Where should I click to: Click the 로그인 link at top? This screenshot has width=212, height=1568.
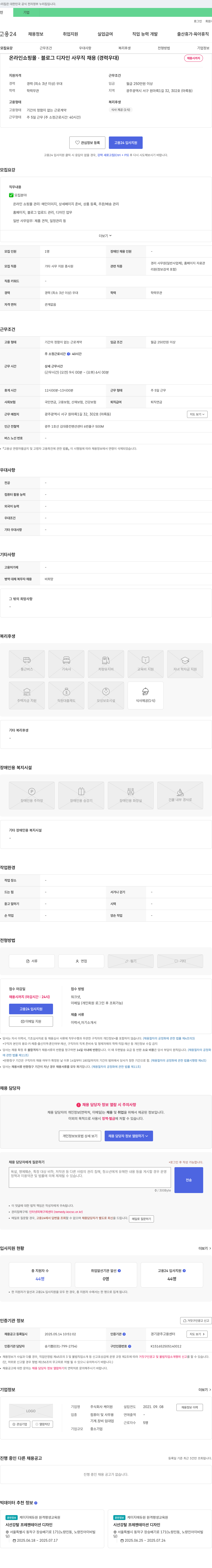[x=198, y=21]
